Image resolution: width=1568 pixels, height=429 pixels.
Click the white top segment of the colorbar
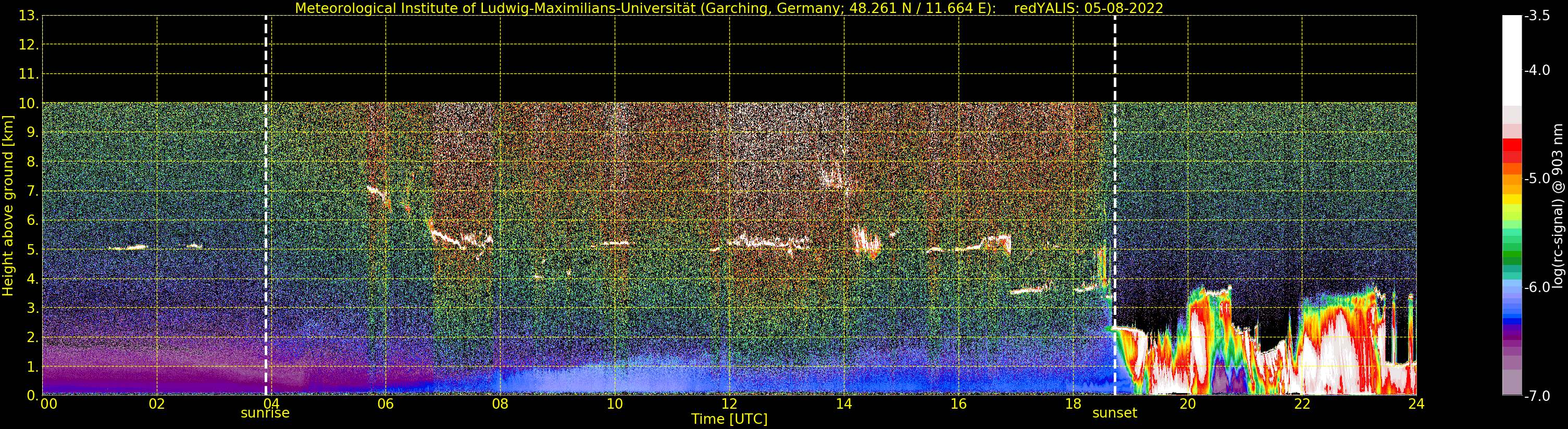click(1512, 61)
